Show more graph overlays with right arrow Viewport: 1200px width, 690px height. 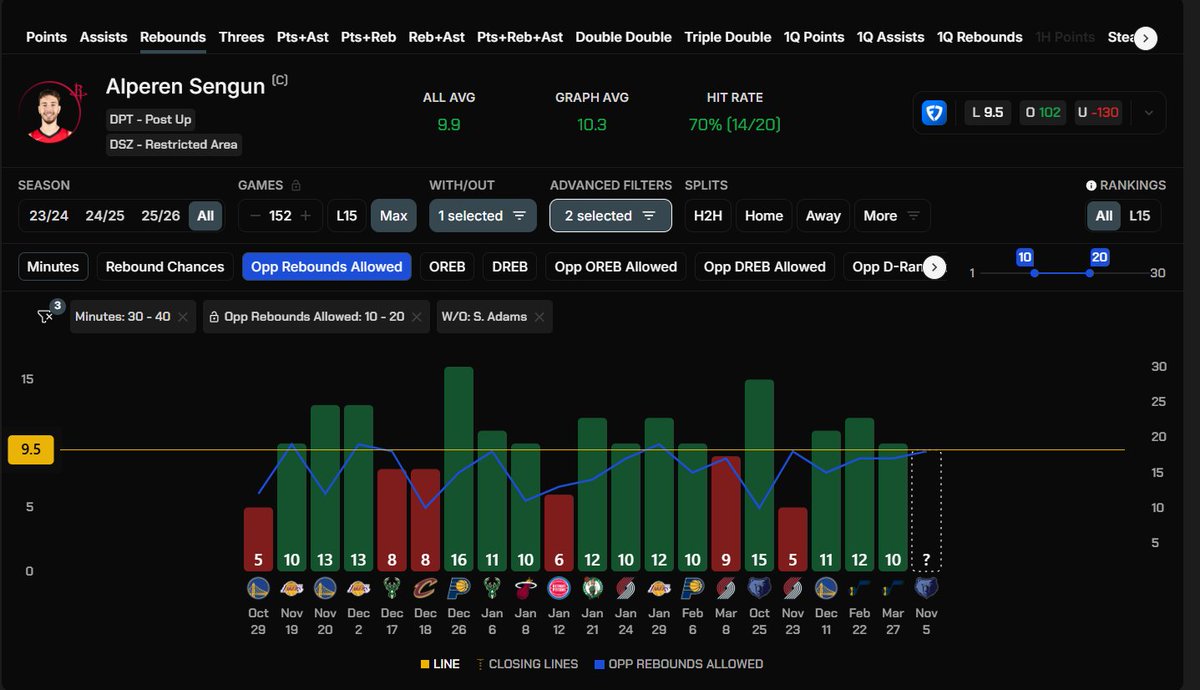[x=934, y=267]
